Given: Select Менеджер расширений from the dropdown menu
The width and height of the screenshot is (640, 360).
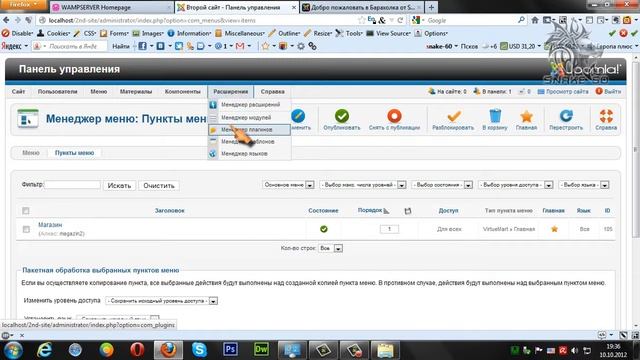Looking at the screenshot, I should [250, 105].
